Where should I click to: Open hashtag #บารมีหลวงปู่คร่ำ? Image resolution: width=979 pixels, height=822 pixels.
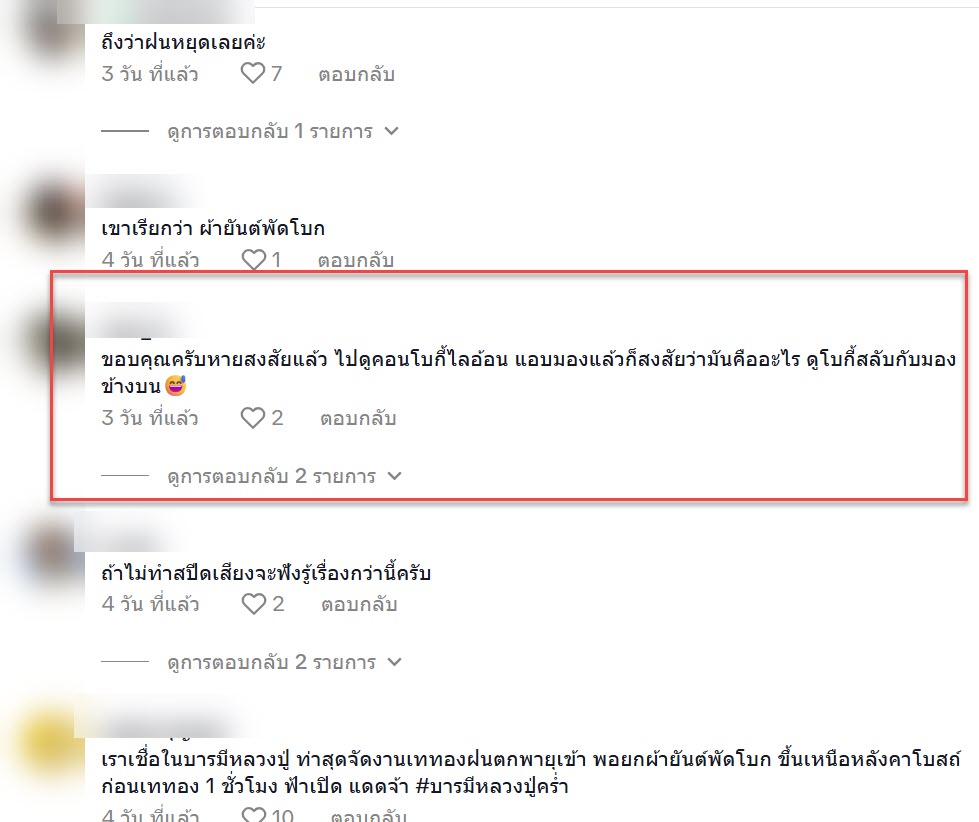coord(492,786)
